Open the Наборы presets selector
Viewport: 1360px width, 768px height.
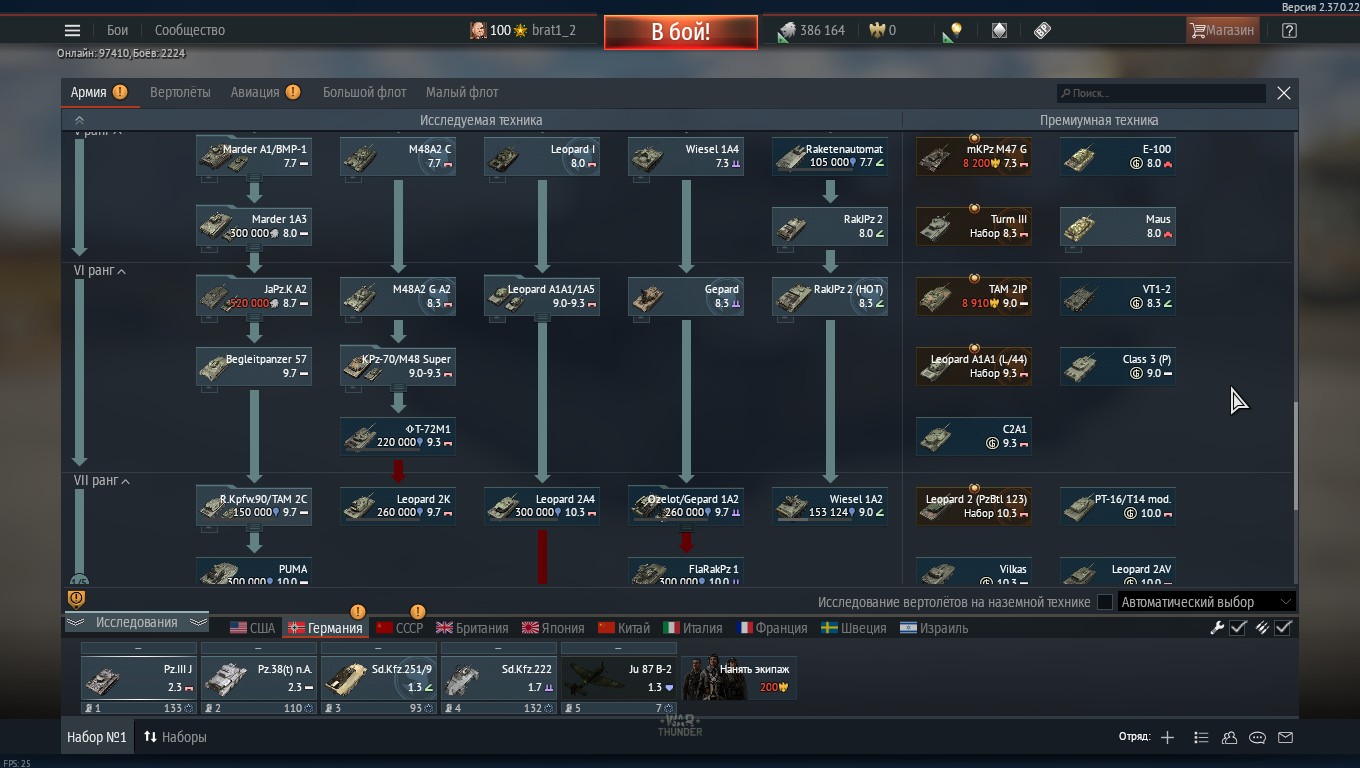(175, 737)
